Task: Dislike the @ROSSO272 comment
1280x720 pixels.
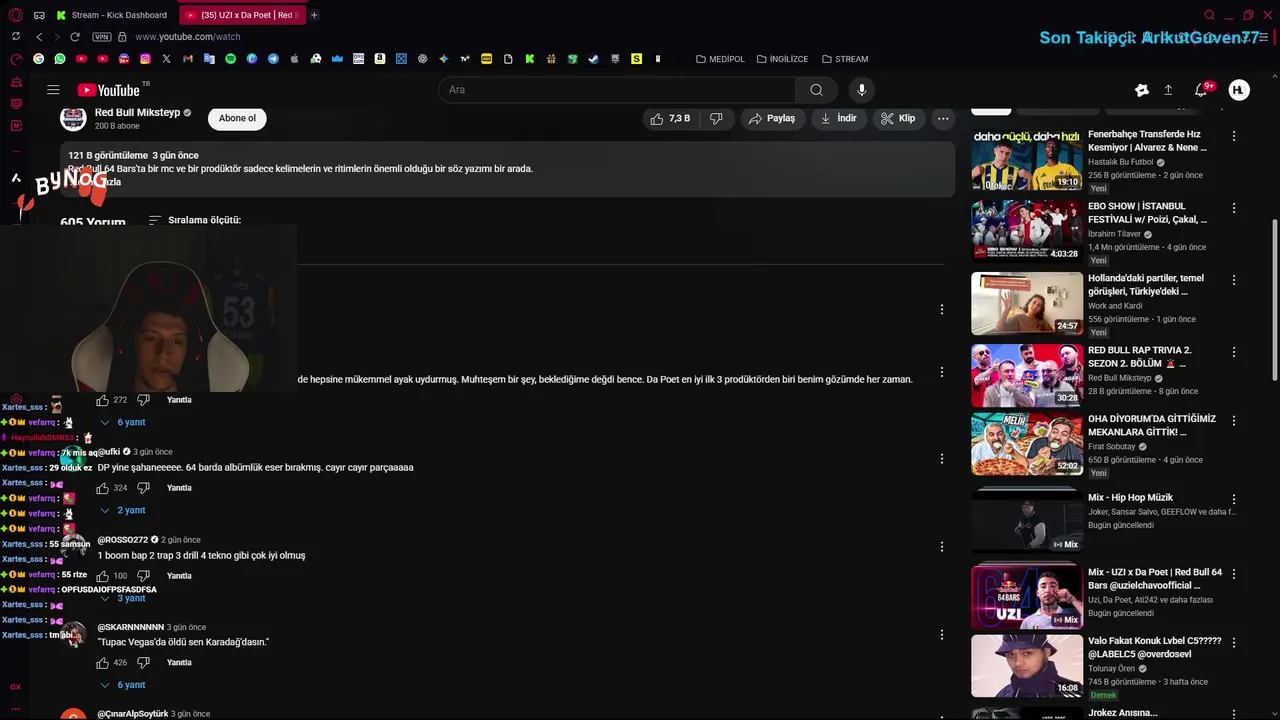Action: click(143, 576)
